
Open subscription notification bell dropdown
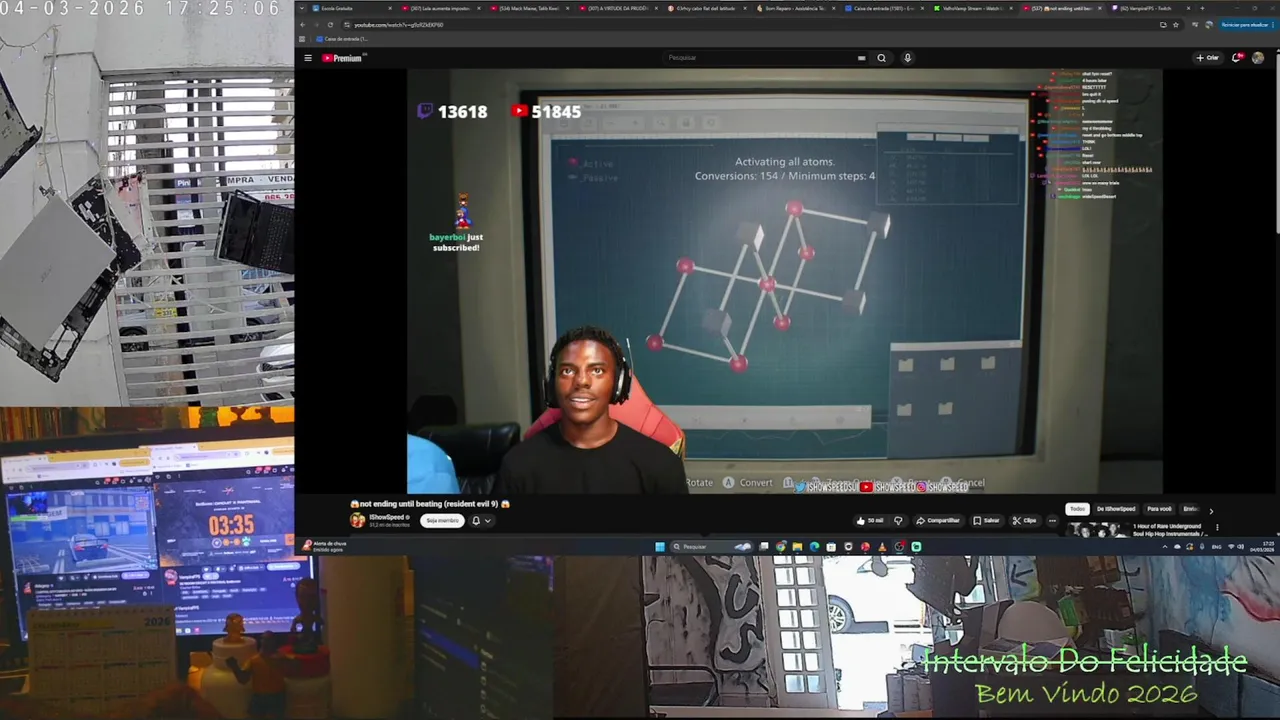(x=482, y=520)
